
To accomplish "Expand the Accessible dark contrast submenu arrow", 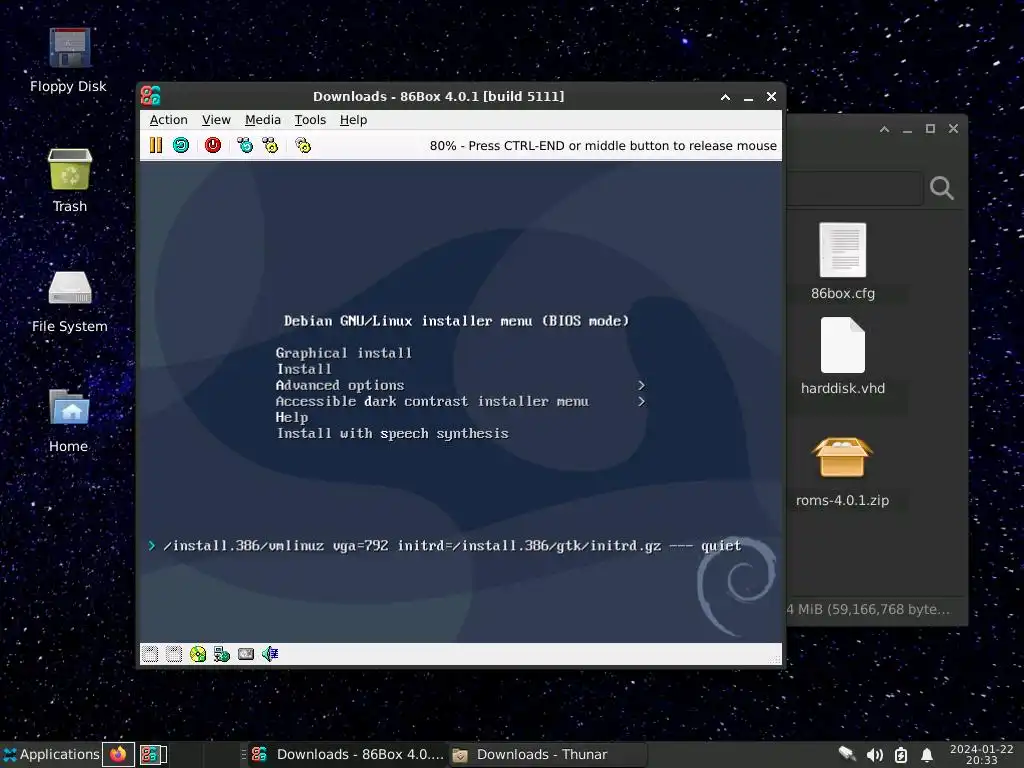I will pos(641,402).
